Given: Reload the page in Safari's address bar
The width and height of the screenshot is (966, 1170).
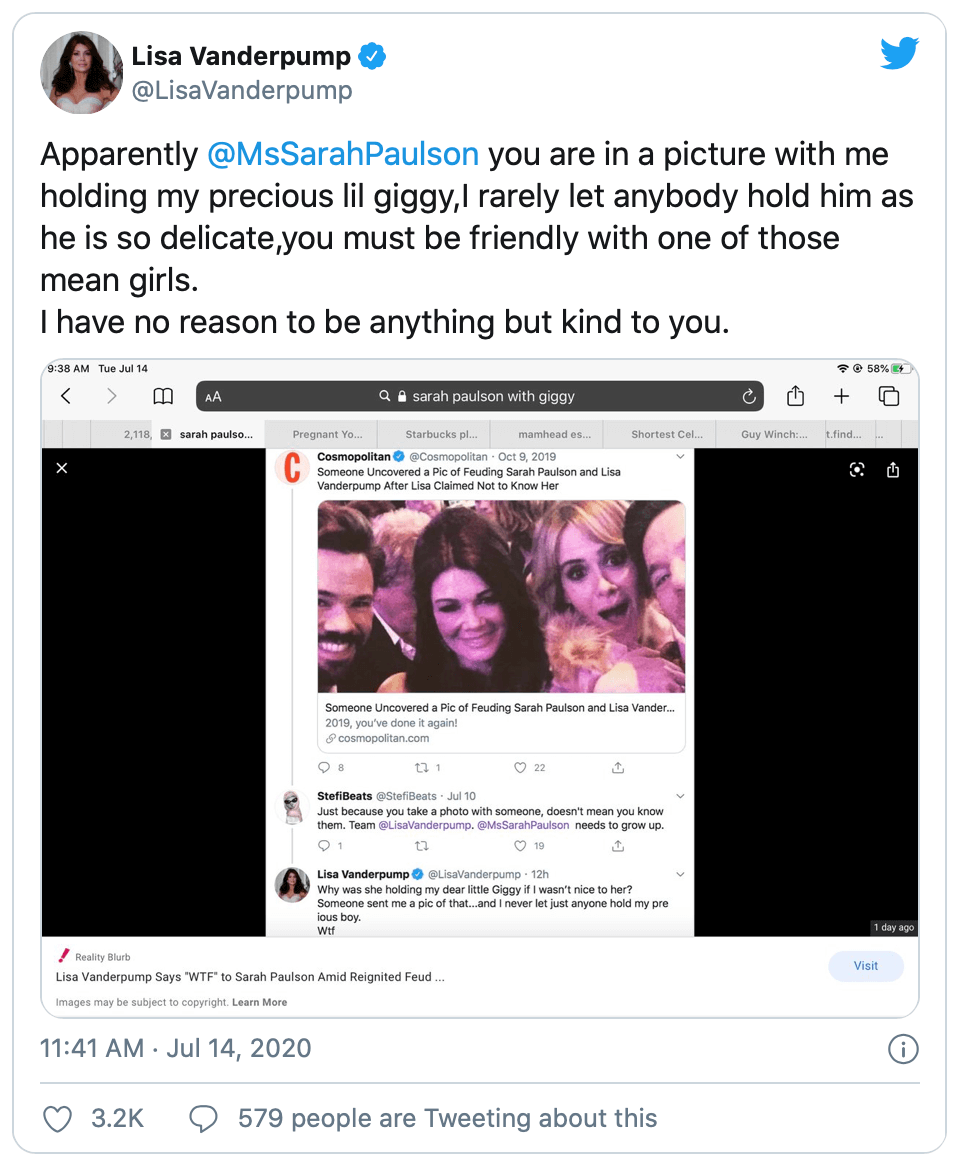Looking at the screenshot, I should click(748, 397).
